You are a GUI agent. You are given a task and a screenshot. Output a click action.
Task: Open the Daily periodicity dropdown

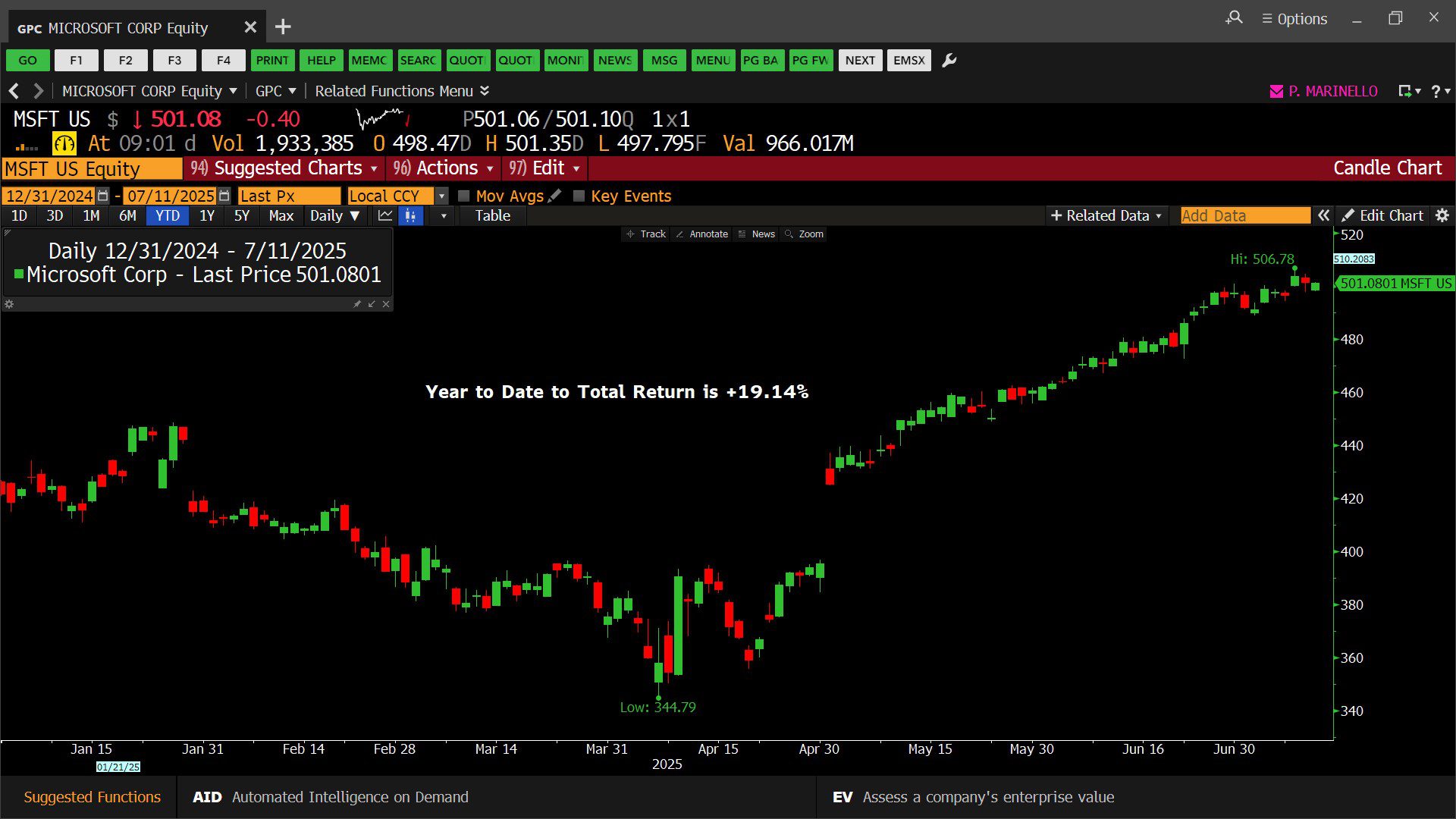(x=334, y=215)
